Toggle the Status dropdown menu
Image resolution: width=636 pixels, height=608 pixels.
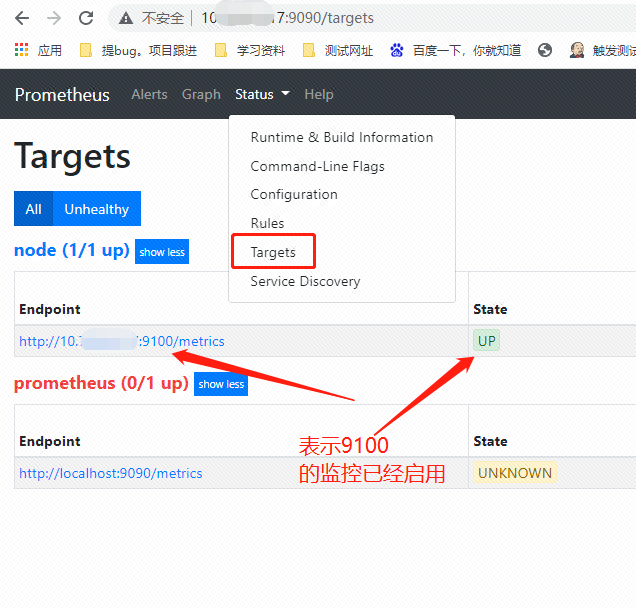[x=262, y=95]
